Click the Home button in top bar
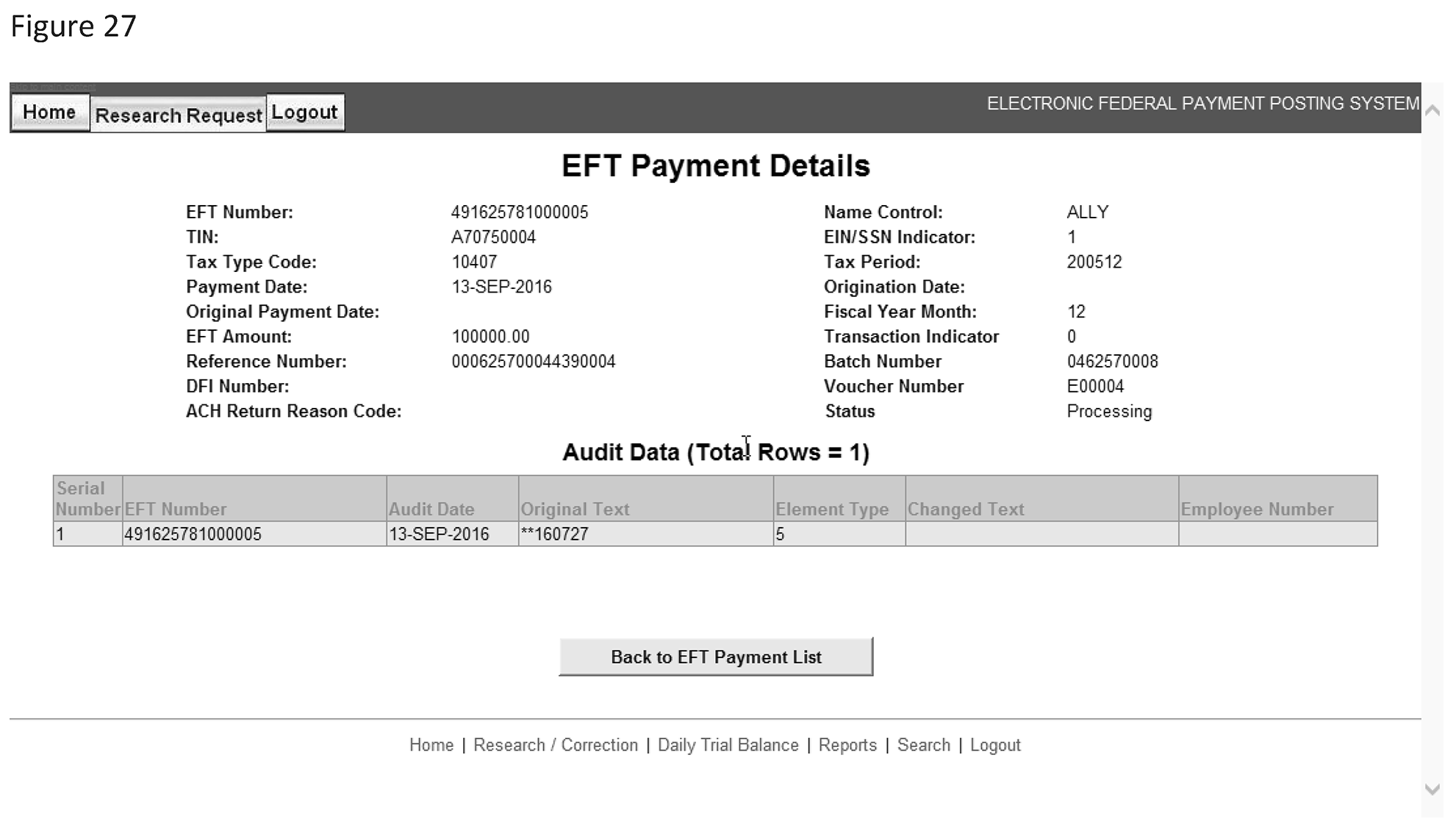The height and width of the screenshot is (830, 1456). pyautogui.click(x=49, y=112)
